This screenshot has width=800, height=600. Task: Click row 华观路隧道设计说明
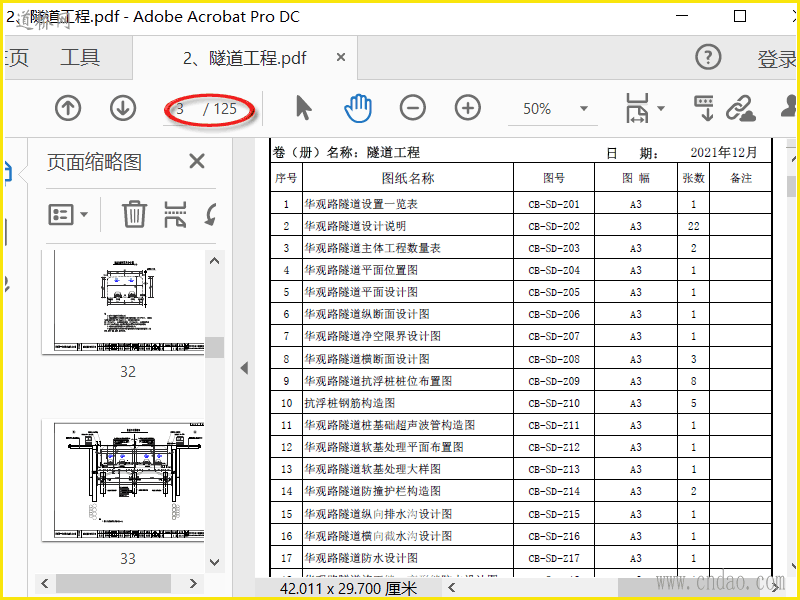pyautogui.click(x=520, y=226)
